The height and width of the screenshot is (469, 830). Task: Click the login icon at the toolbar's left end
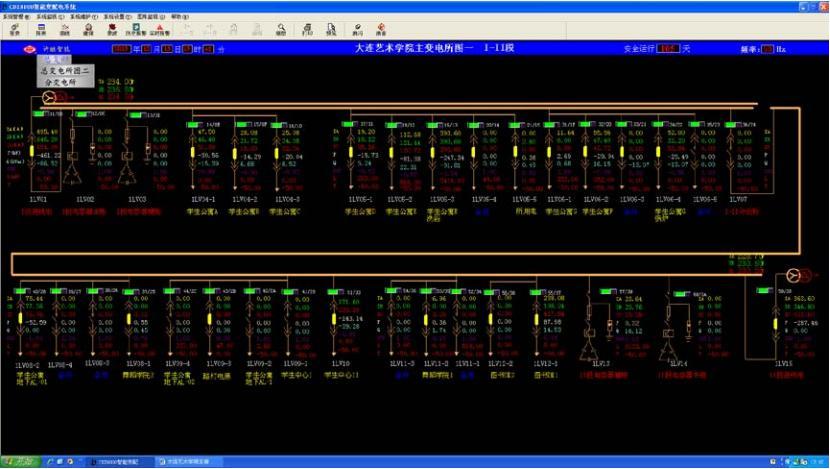14,30
